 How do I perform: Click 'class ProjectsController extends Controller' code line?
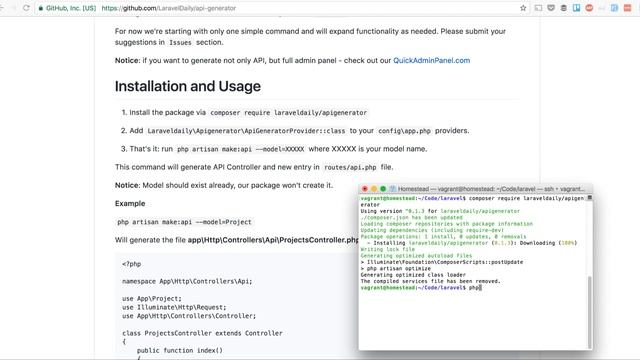[x=202, y=333]
